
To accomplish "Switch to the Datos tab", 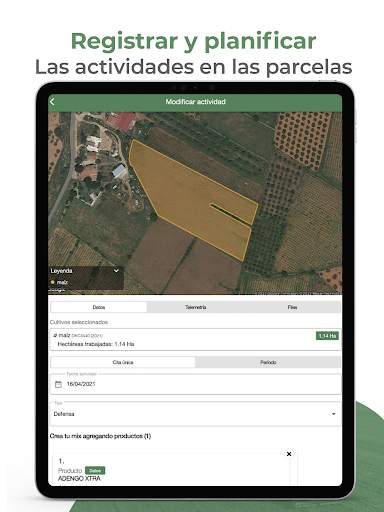I will [99, 307].
